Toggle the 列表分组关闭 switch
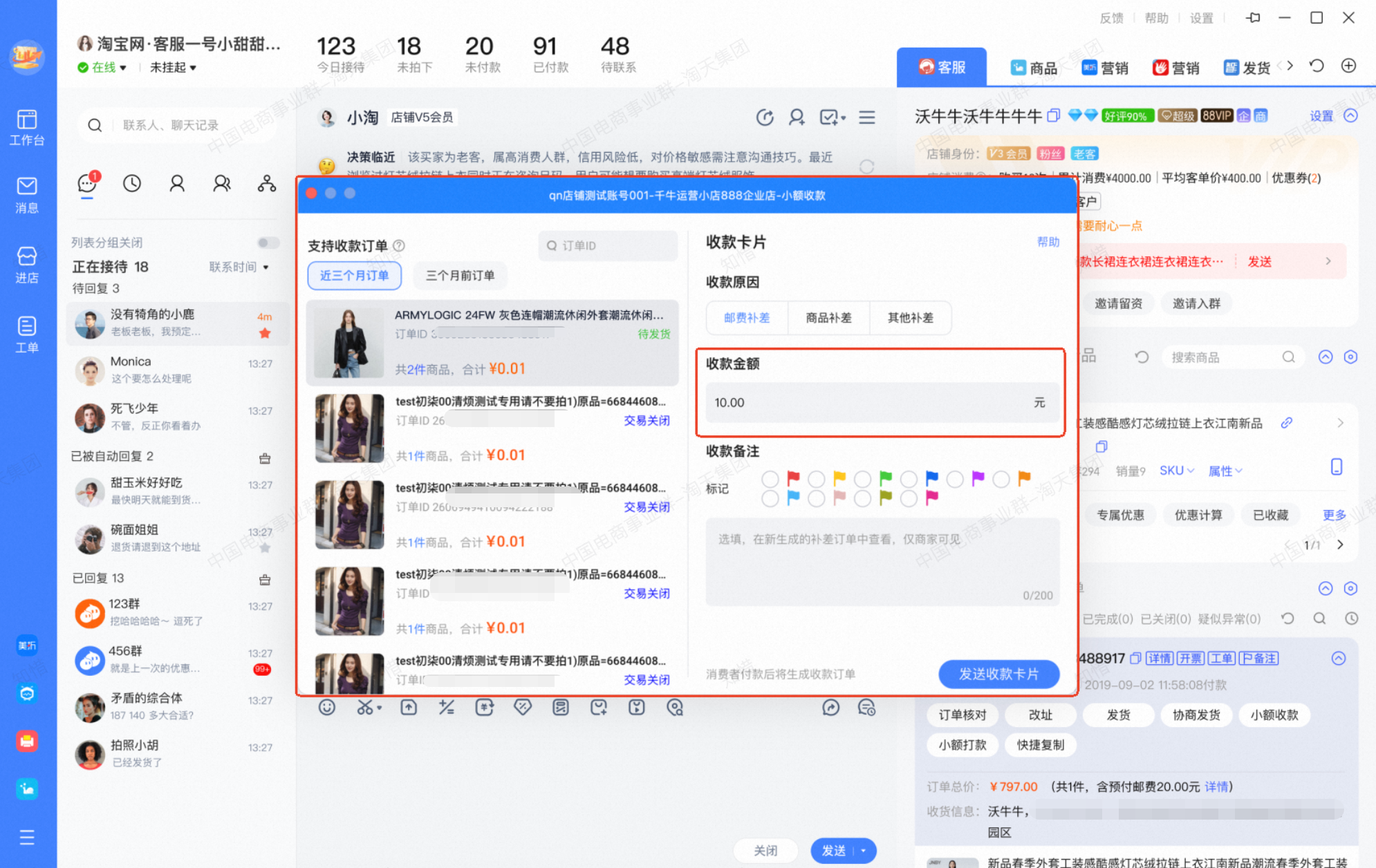Viewport: 1376px width, 868px height. pos(268,243)
